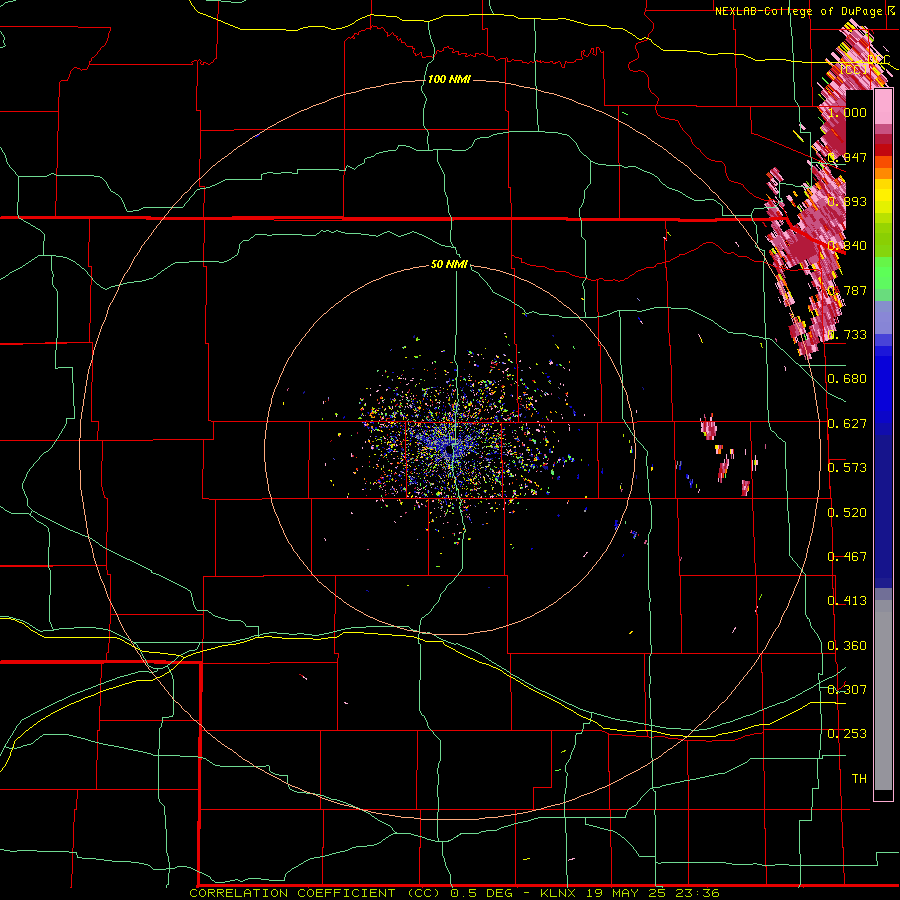Select the 0.733 value on the color scale
Screen dimensions: 900x900
[x=847, y=335]
